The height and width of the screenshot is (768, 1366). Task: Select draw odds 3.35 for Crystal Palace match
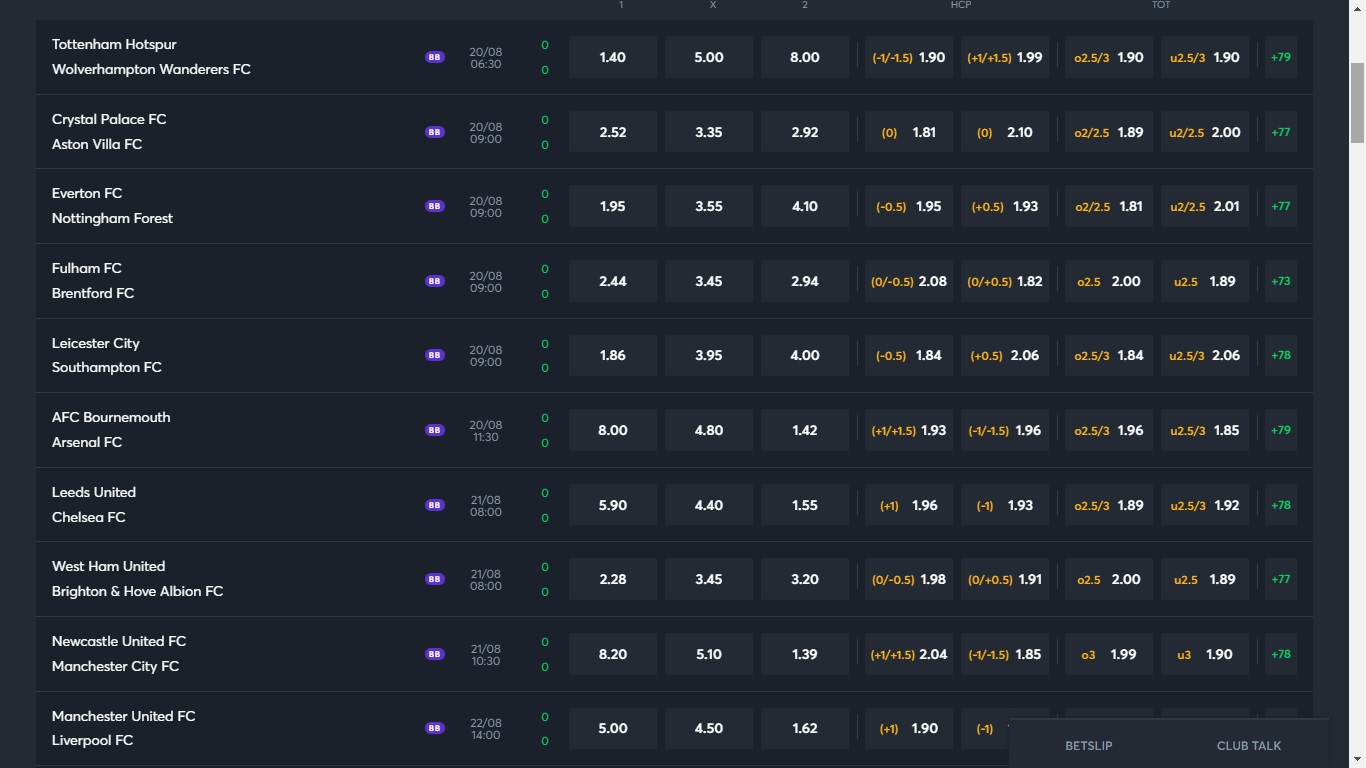709,132
